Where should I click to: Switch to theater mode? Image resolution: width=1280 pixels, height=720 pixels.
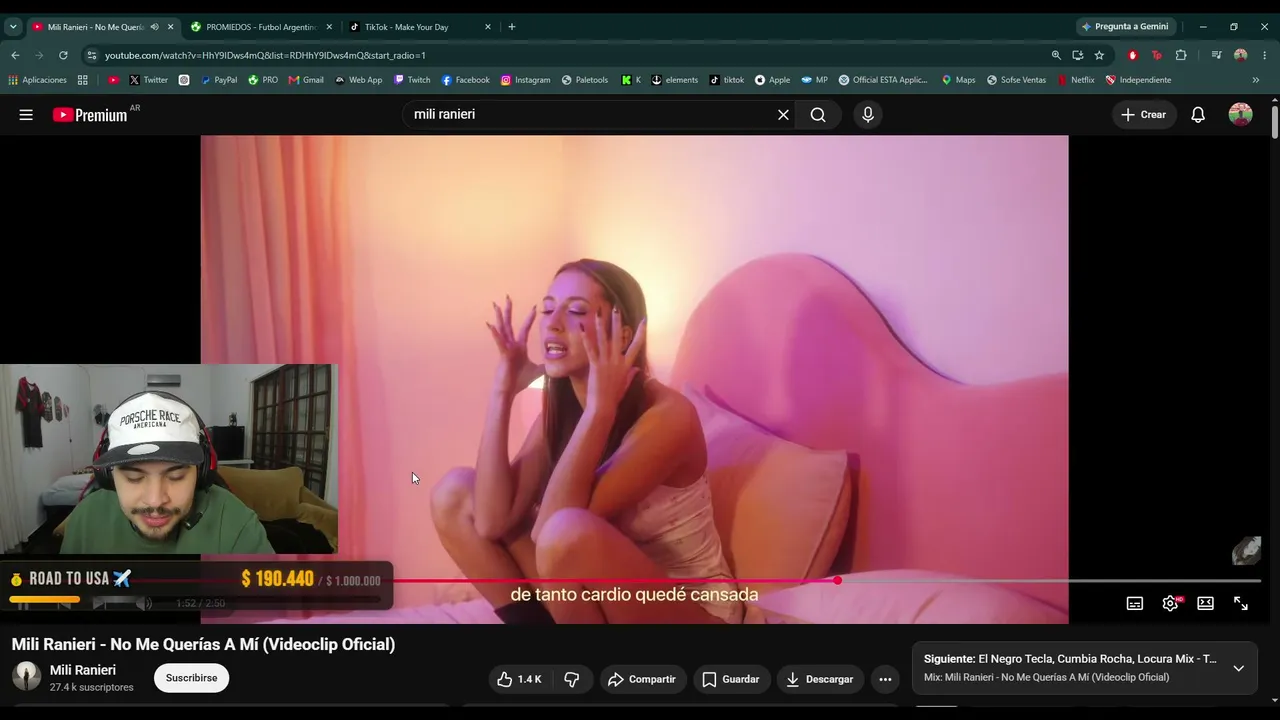[1206, 603]
